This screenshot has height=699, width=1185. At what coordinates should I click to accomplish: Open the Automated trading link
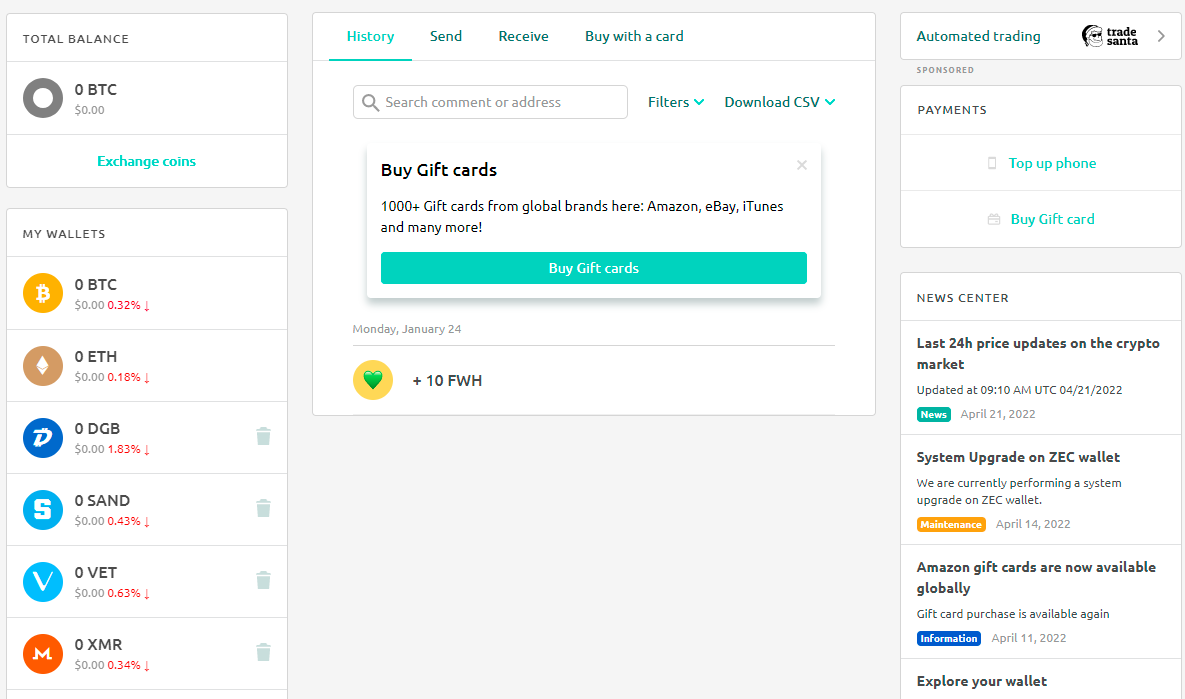978,36
